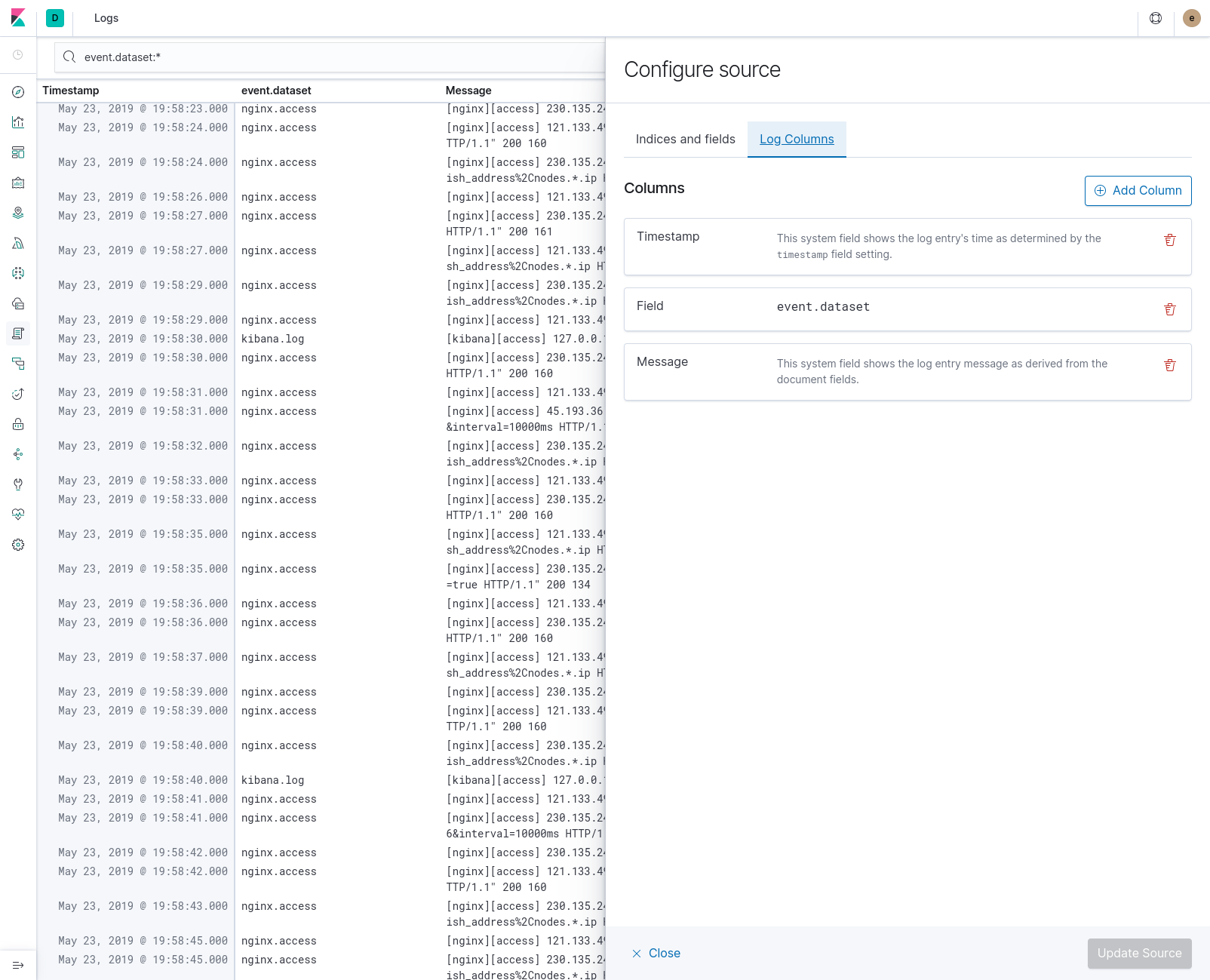Go to Dashboard via sidebar icon
Screen dimensions: 1210x980
(x=18, y=152)
